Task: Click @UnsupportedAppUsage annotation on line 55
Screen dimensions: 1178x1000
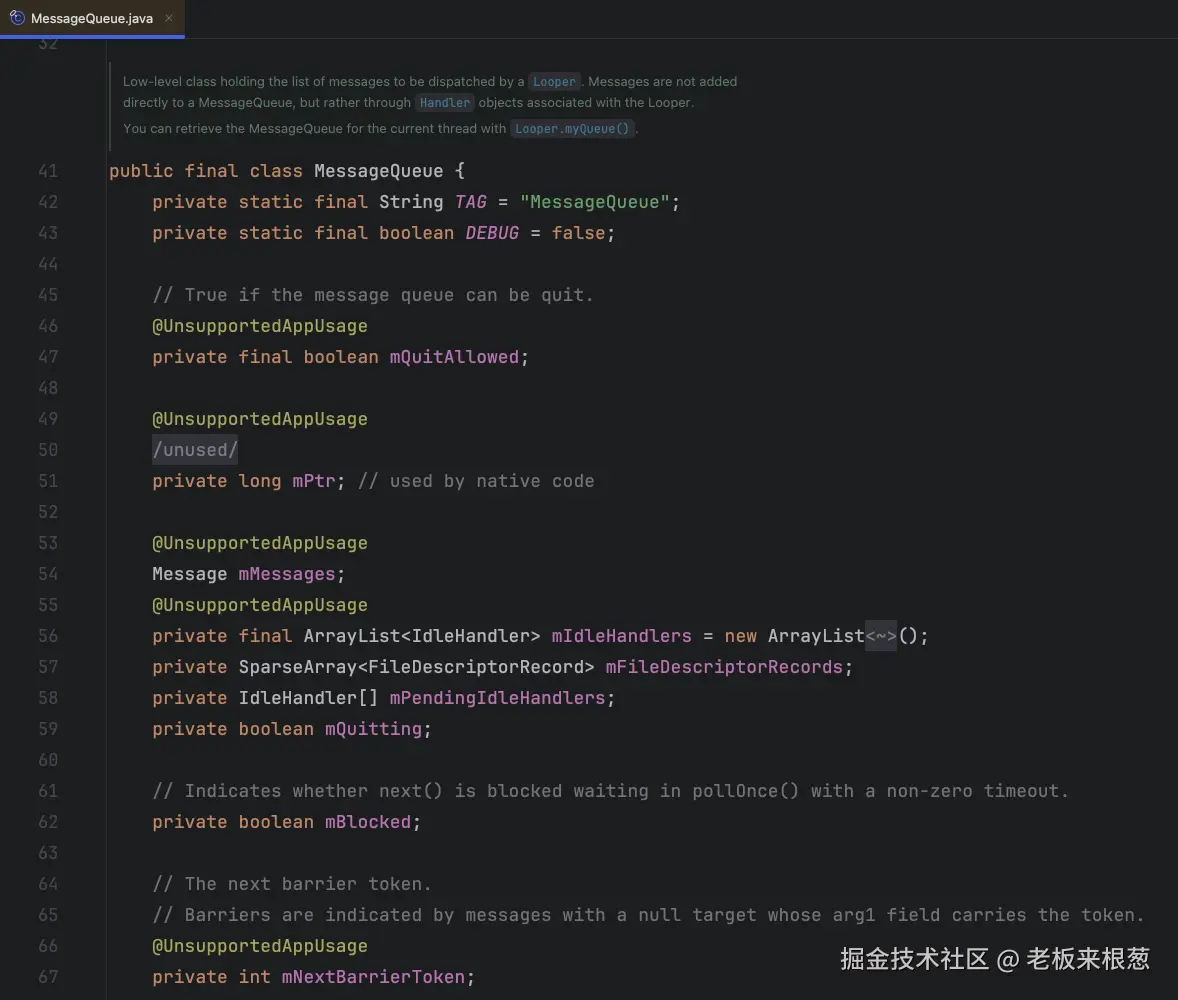Action: 260,604
